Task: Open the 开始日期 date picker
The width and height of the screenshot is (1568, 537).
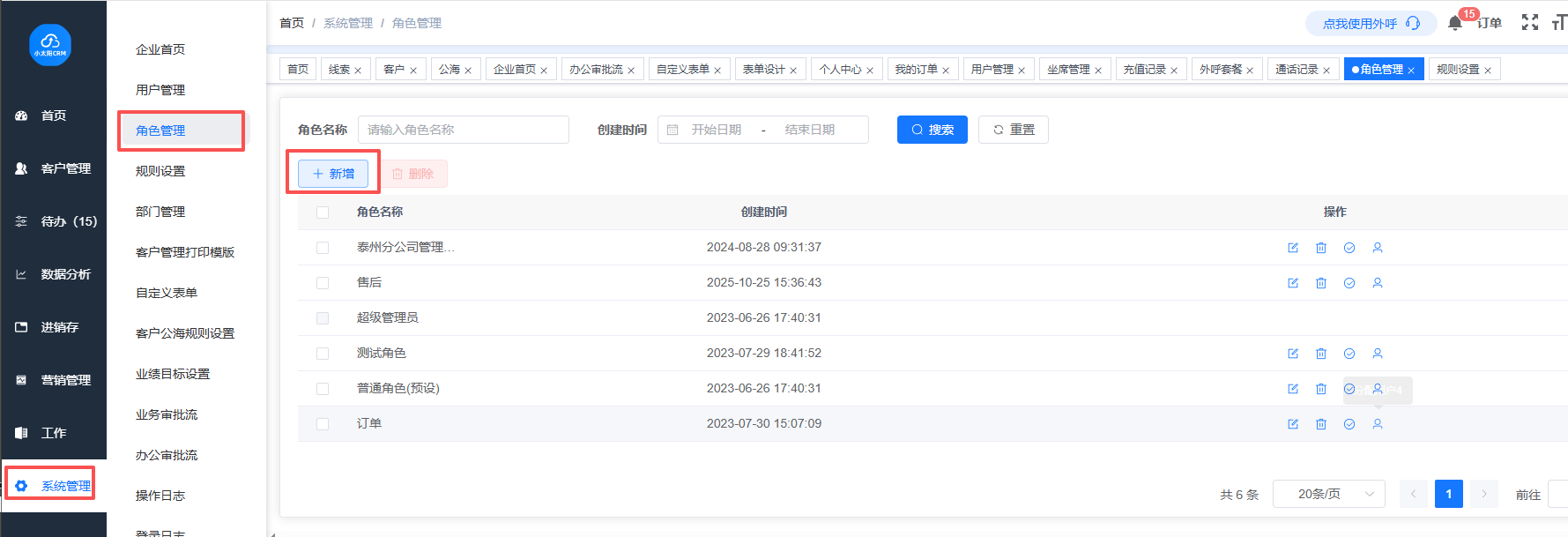Action: click(716, 130)
